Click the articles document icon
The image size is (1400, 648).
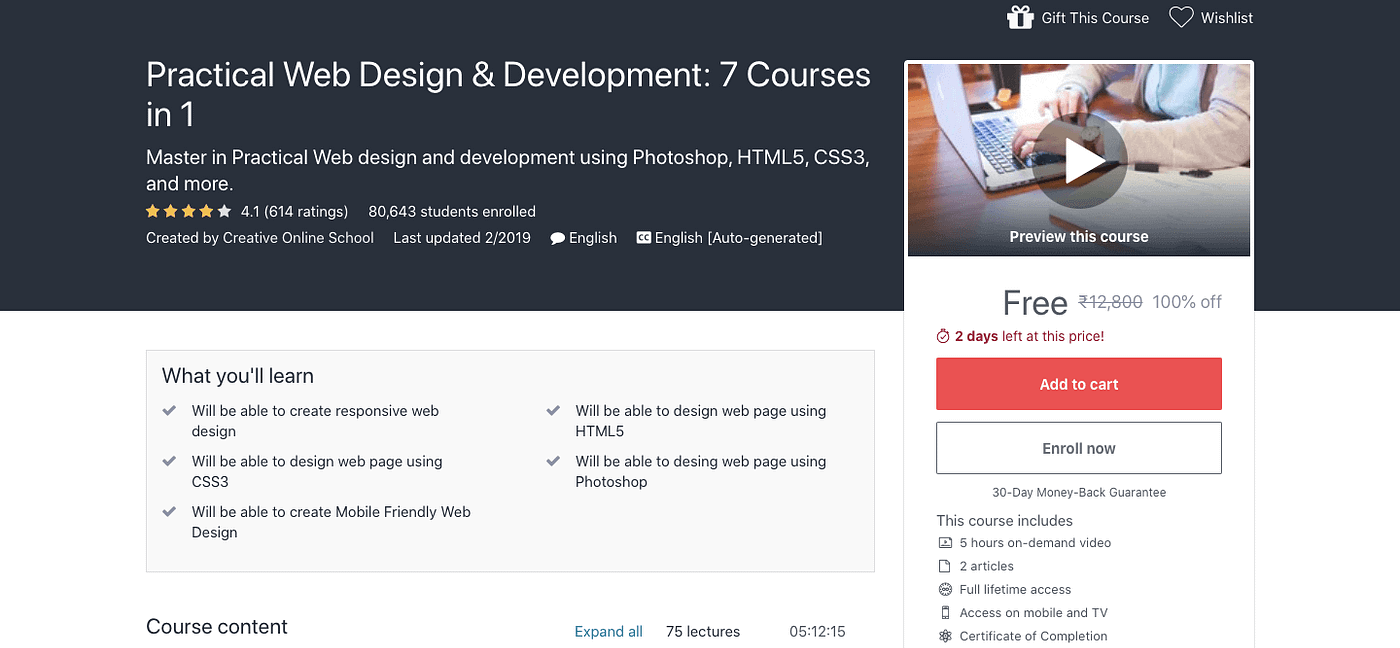point(945,566)
